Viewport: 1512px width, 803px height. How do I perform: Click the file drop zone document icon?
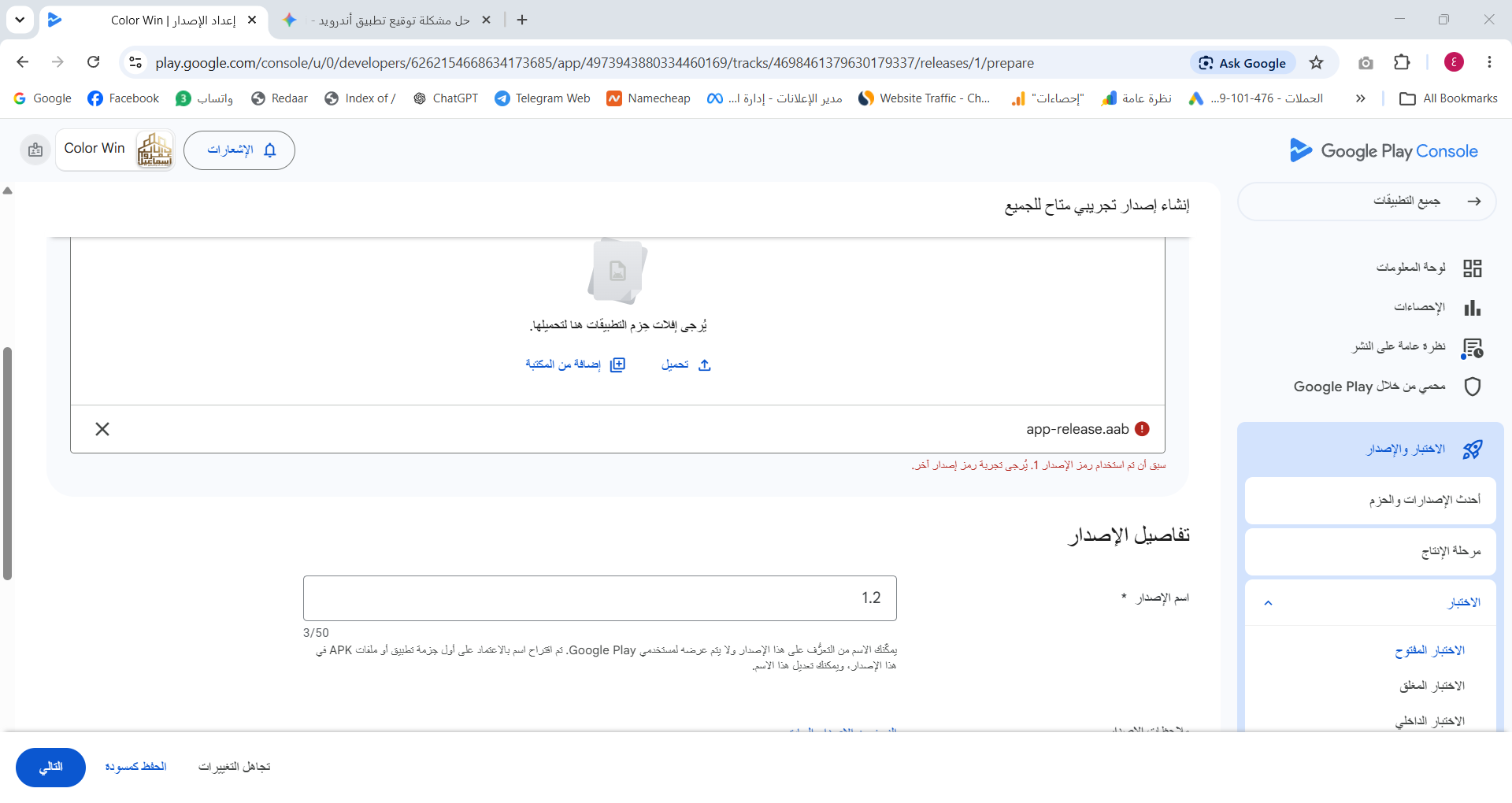pos(618,272)
